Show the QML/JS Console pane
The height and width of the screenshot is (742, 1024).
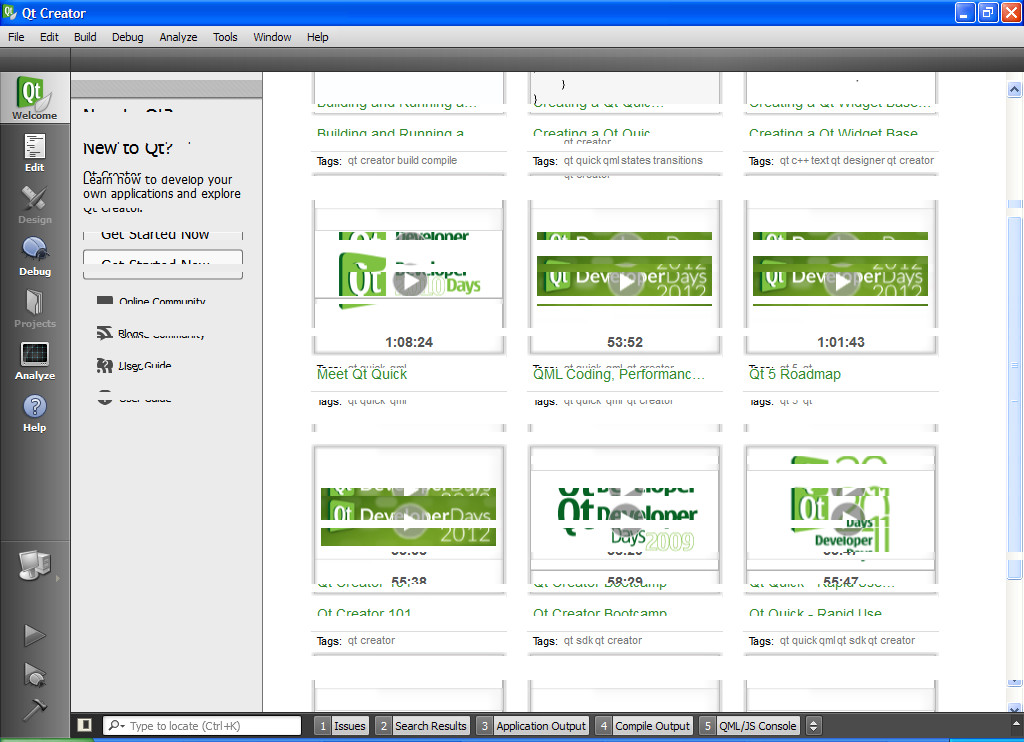[x=749, y=726]
